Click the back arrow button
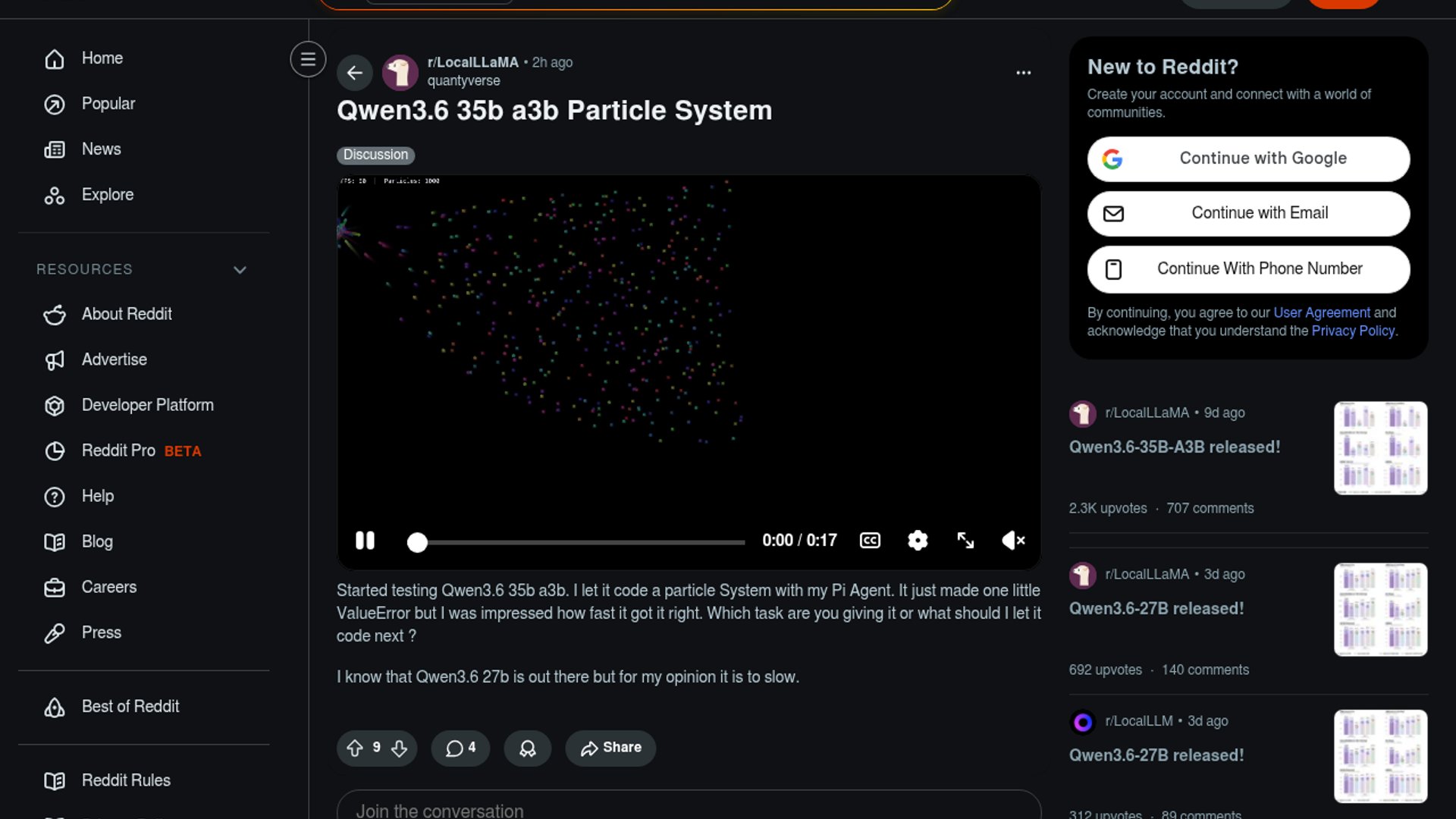Viewport: 1456px width, 819px height. 354,73
